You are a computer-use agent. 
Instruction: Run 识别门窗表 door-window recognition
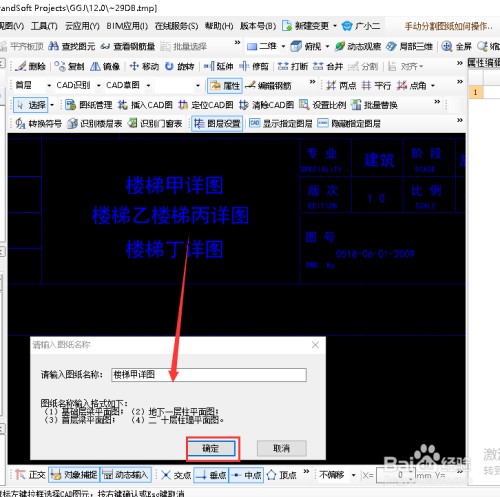click(155, 124)
